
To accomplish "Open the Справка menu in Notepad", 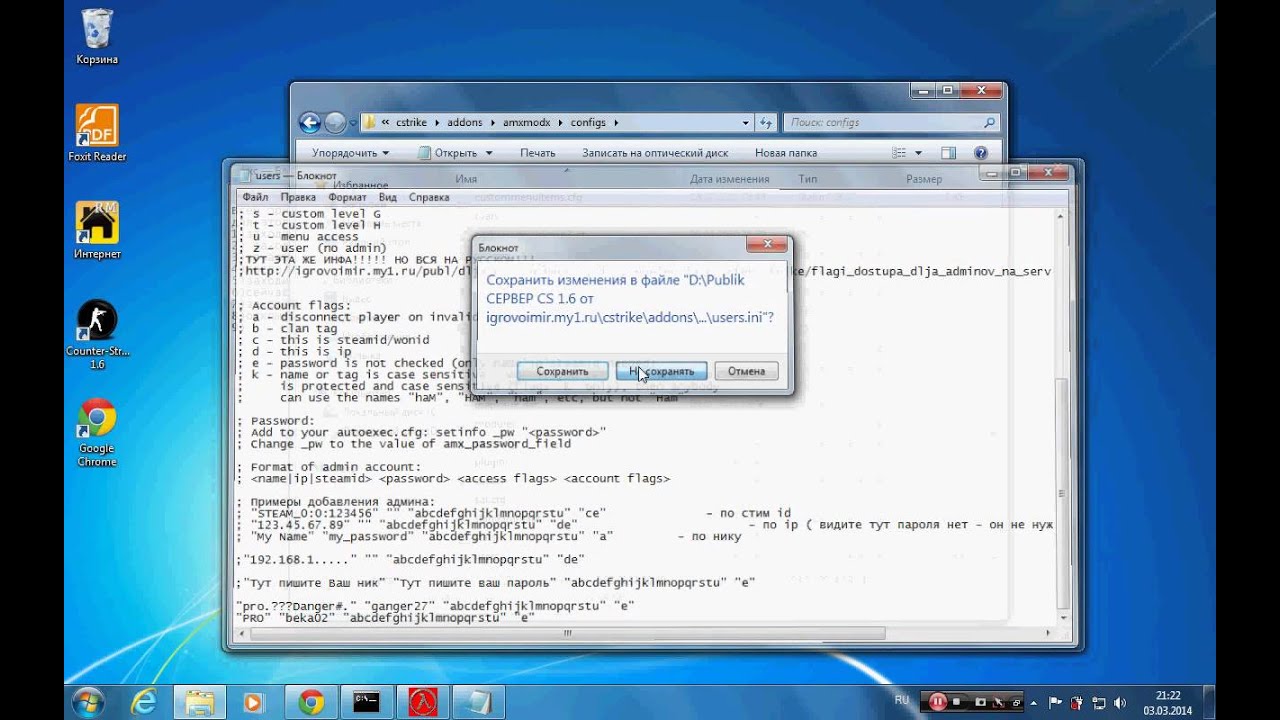I will [429, 198].
